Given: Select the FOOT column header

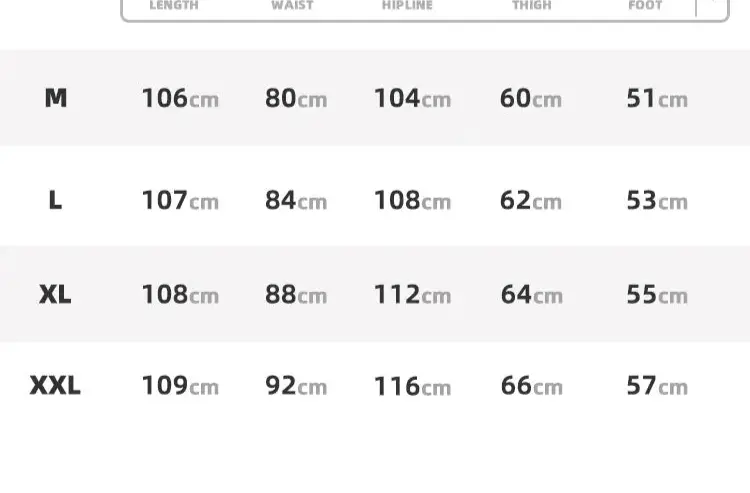Looking at the screenshot, I should pos(646,6).
